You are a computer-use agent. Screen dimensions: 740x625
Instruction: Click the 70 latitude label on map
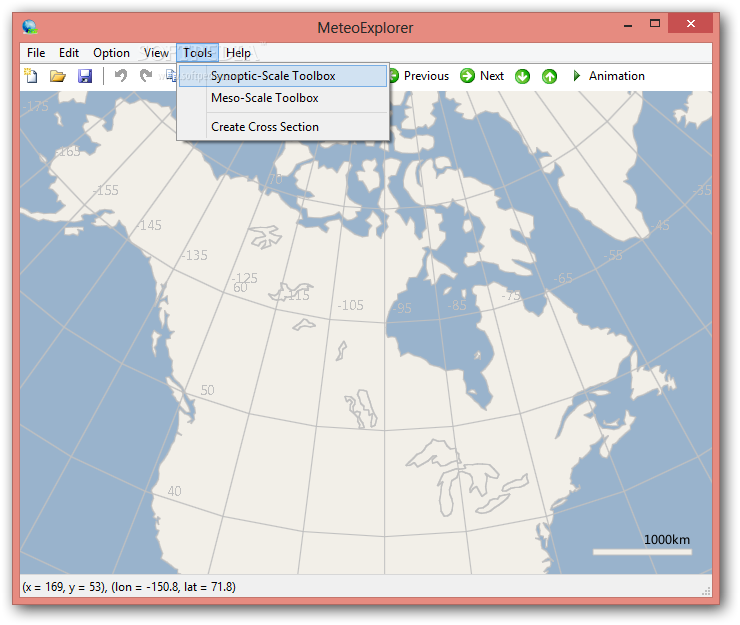276,179
